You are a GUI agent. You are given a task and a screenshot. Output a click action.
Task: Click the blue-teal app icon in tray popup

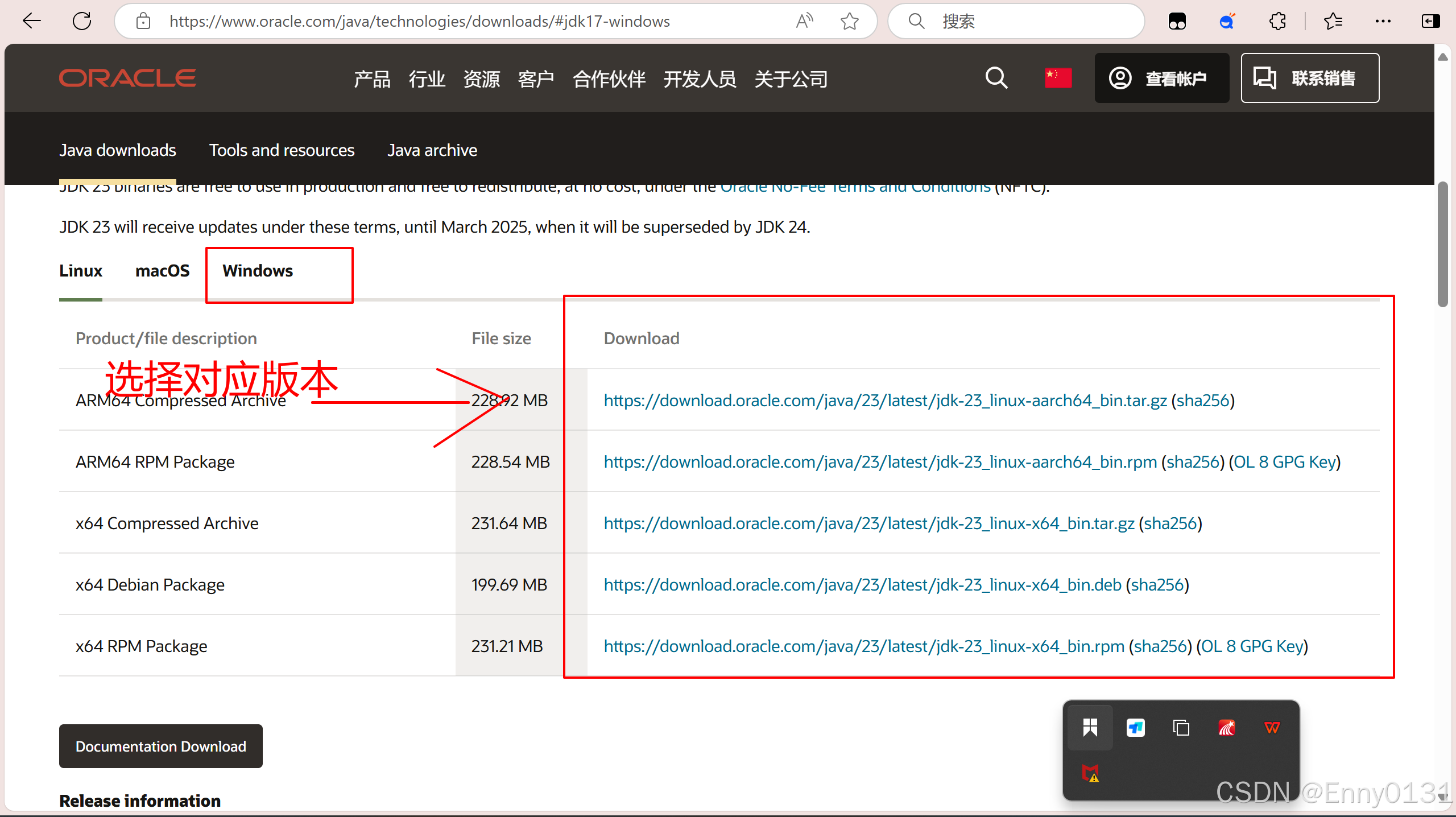click(x=1135, y=727)
